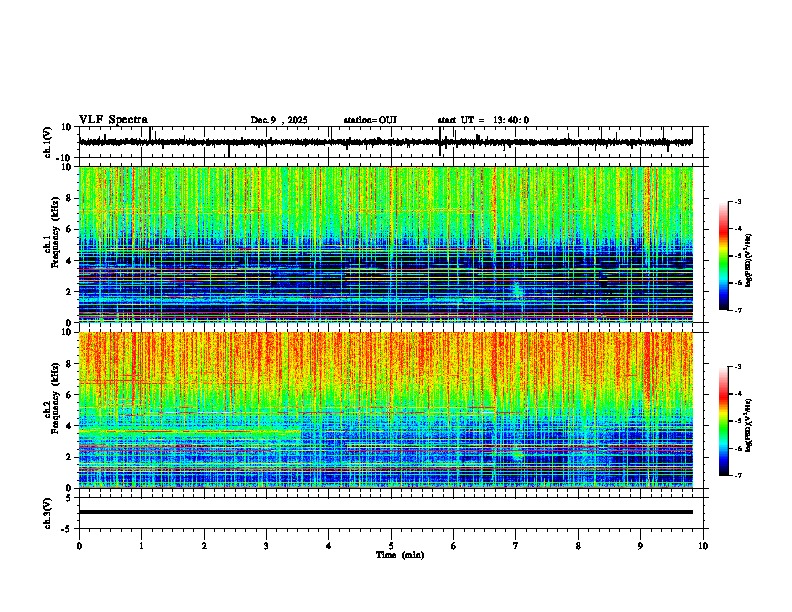792x612 pixels.
Task: Click inside the ch.1 spectrogram plot
Action: click(385, 244)
